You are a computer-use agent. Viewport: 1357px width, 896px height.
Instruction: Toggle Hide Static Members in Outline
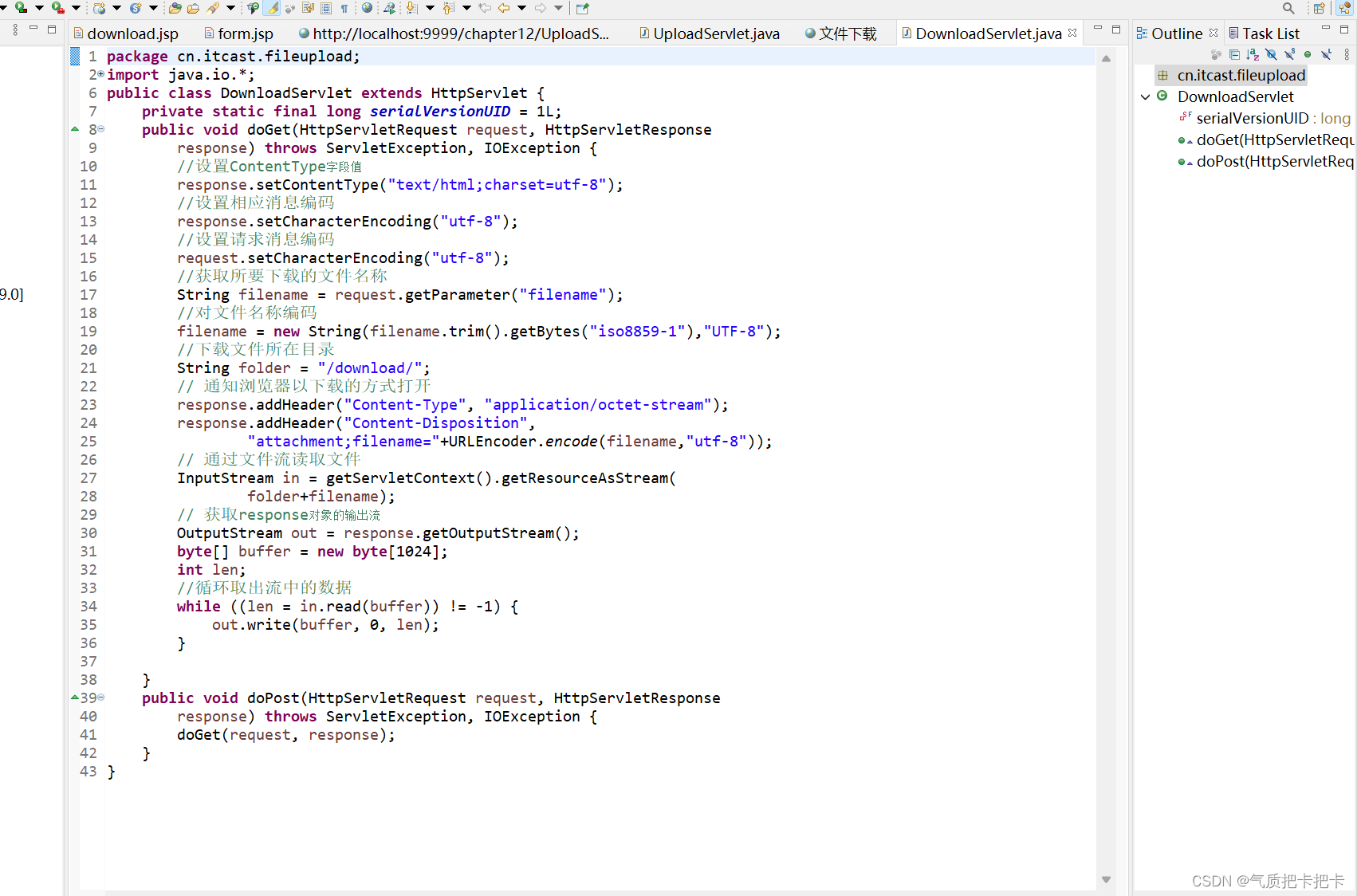click(x=1289, y=54)
